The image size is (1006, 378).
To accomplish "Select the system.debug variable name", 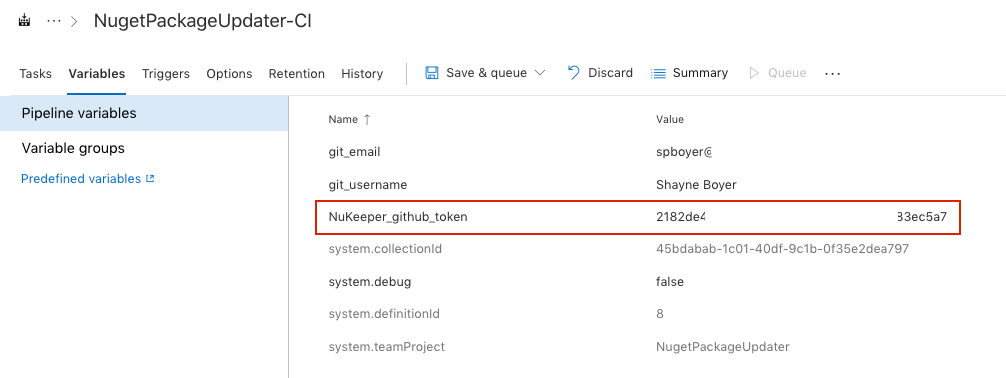I will click(x=370, y=282).
